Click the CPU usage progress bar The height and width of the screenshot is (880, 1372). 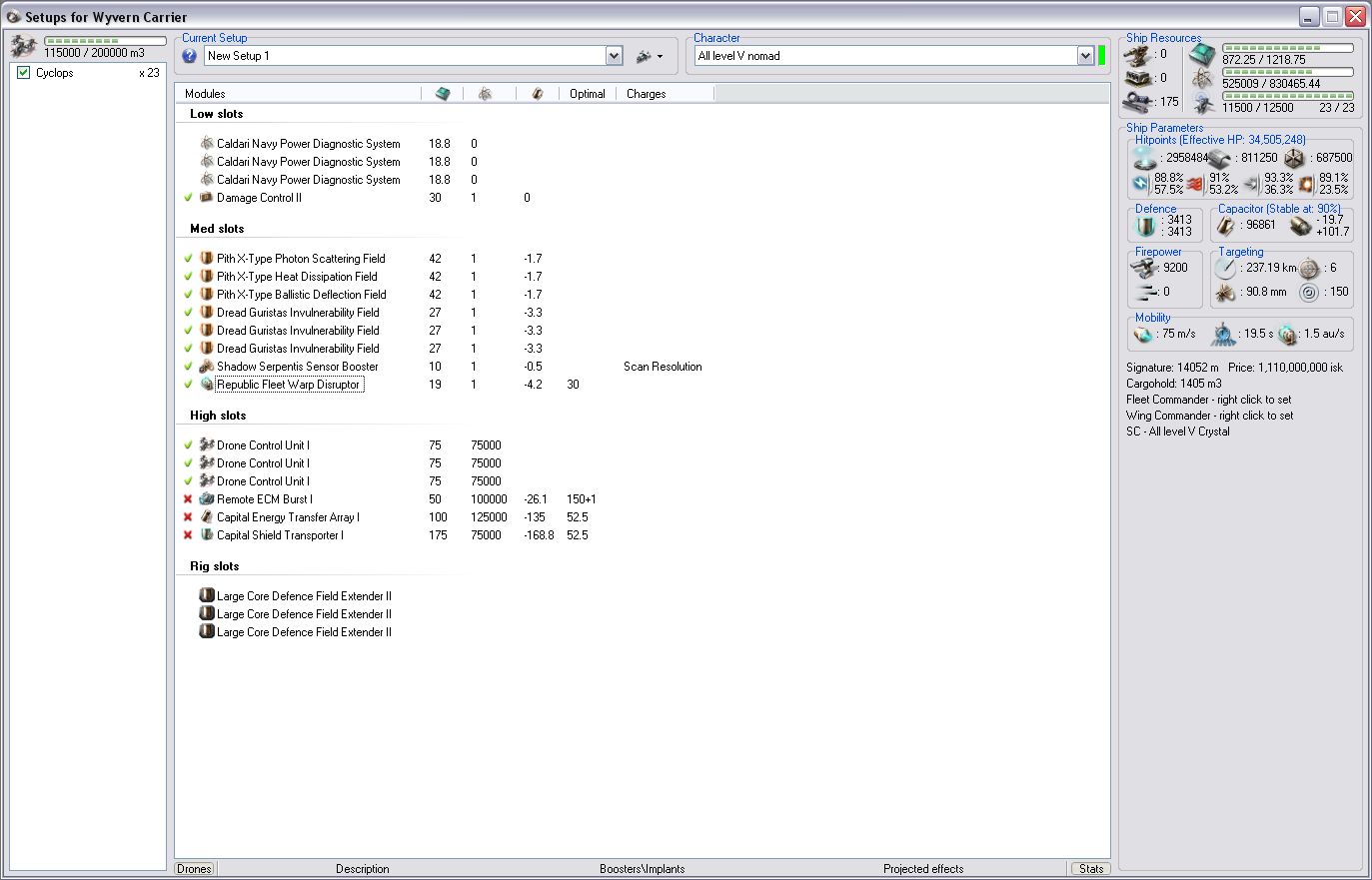(1288, 48)
